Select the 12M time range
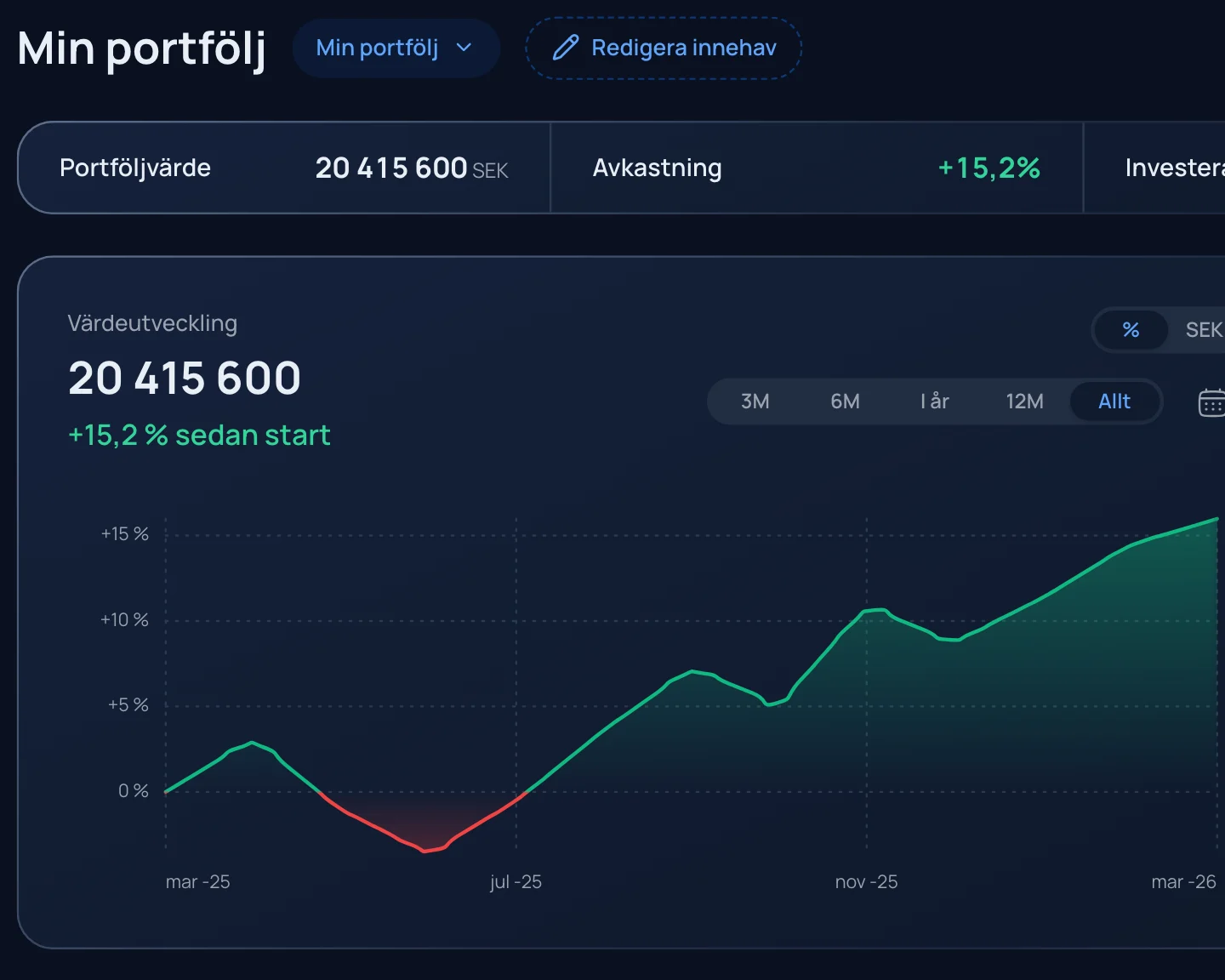This screenshot has height=980, width=1225. (1025, 402)
